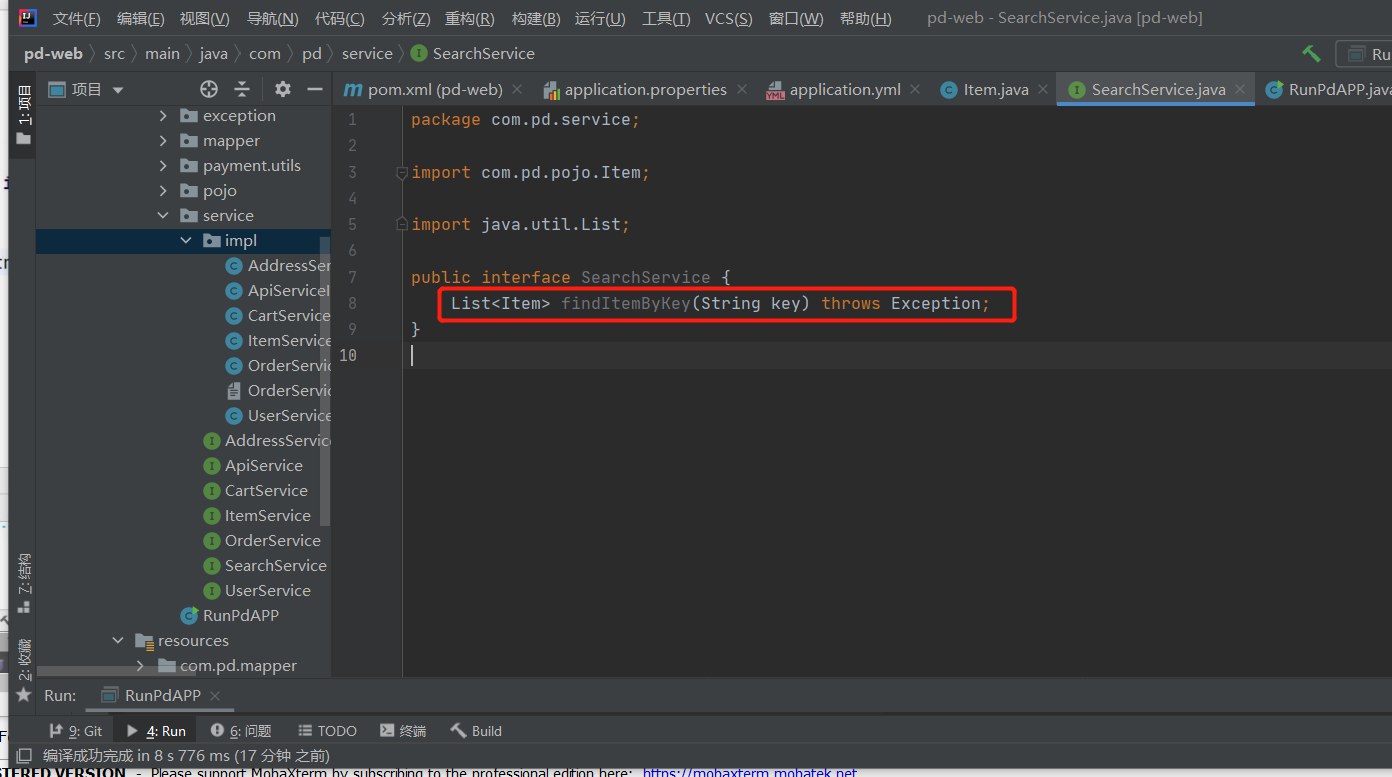Viewport: 1392px width, 777px height.
Task: Select RunPdAPP class in project tree
Action: tap(230, 616)
